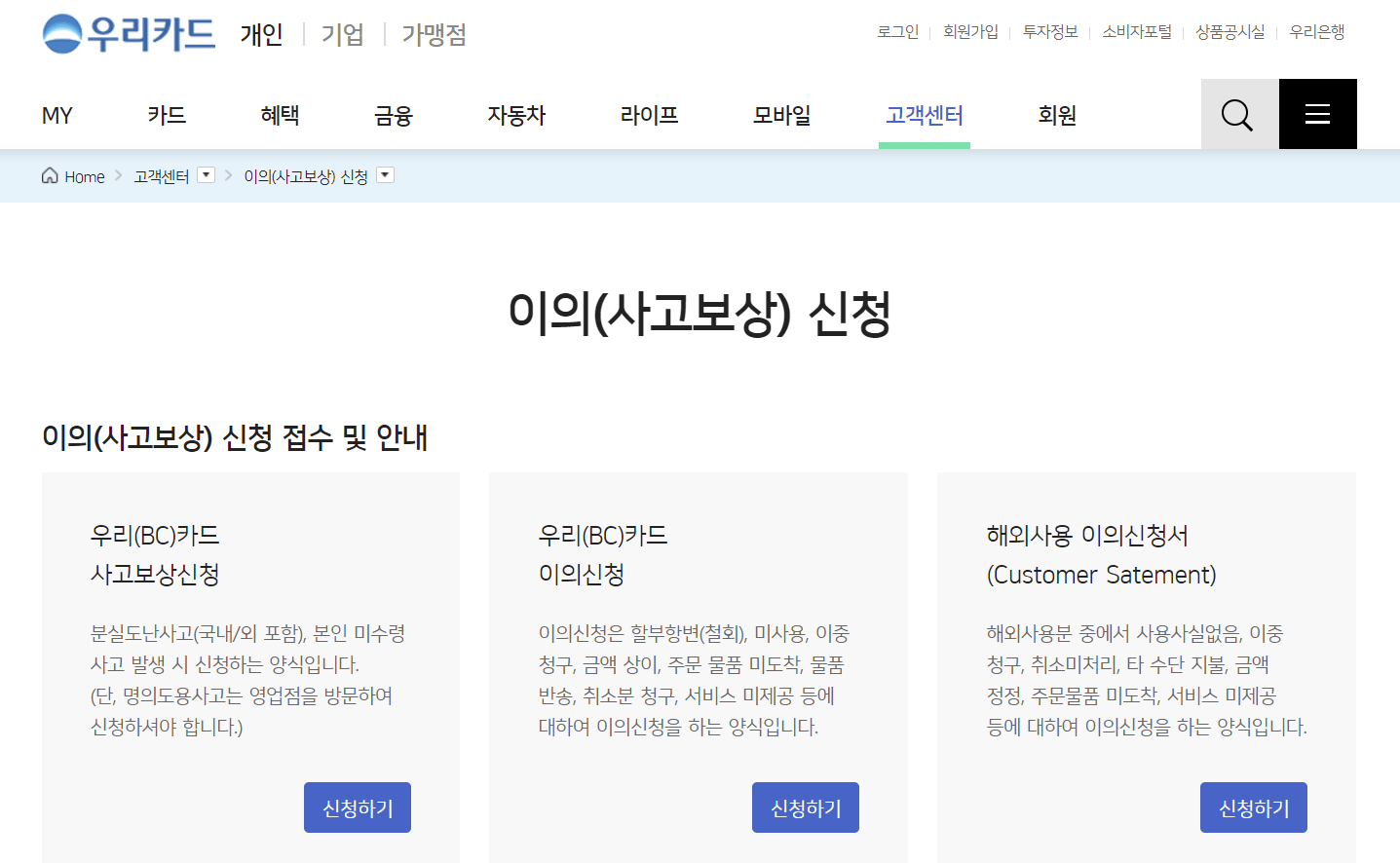The width and height of the screenshot is (1400, 863).
Task: Open the 회원가입 link
Action: click(970, 31)
